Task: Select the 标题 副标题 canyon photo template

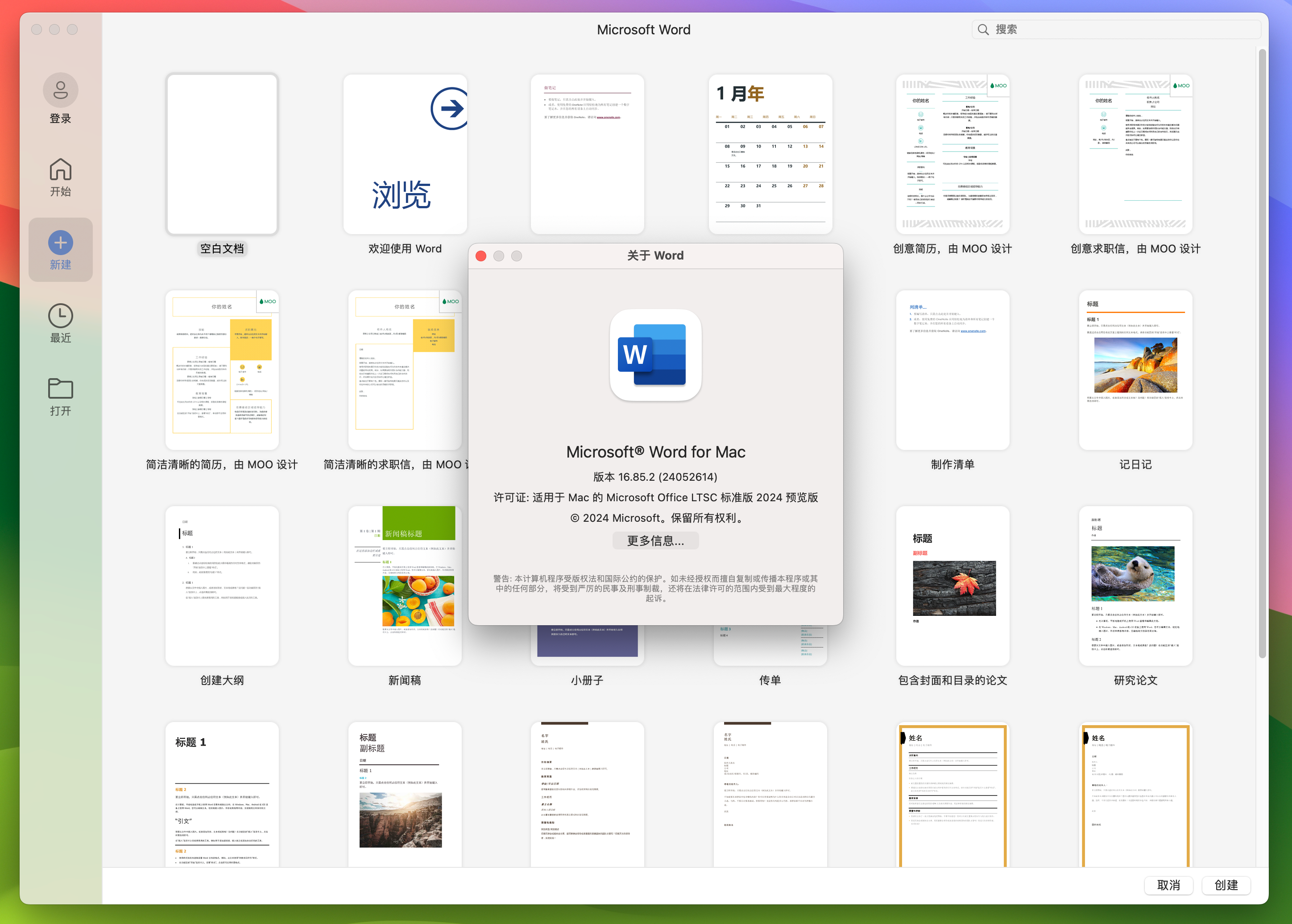Action: coord(405,794)
